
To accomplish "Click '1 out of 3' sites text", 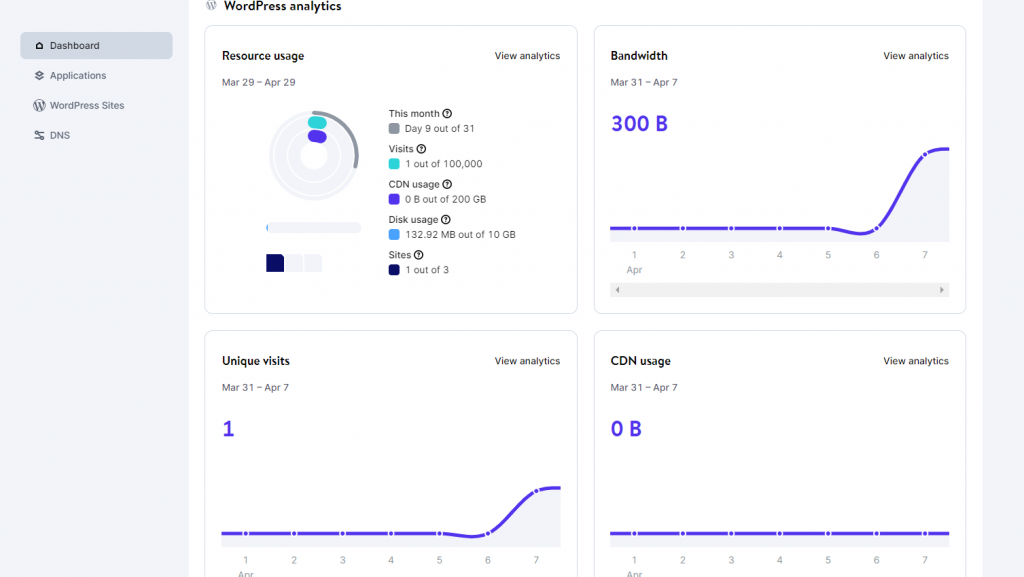I will click(427, 270).
